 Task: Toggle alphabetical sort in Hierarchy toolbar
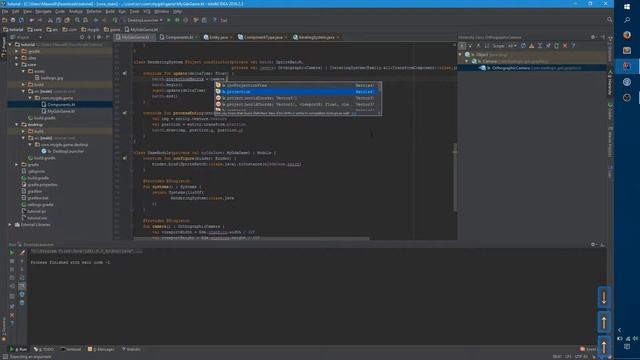tap(487, 46)
